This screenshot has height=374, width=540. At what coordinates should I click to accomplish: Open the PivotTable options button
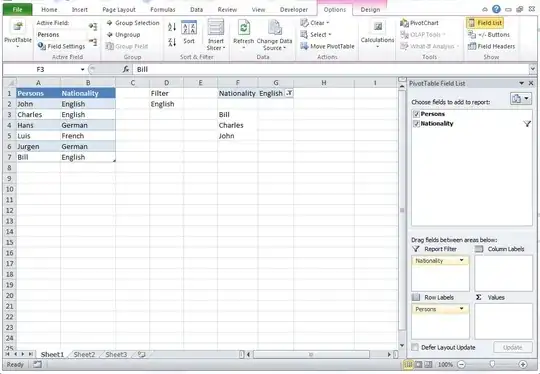18,34
